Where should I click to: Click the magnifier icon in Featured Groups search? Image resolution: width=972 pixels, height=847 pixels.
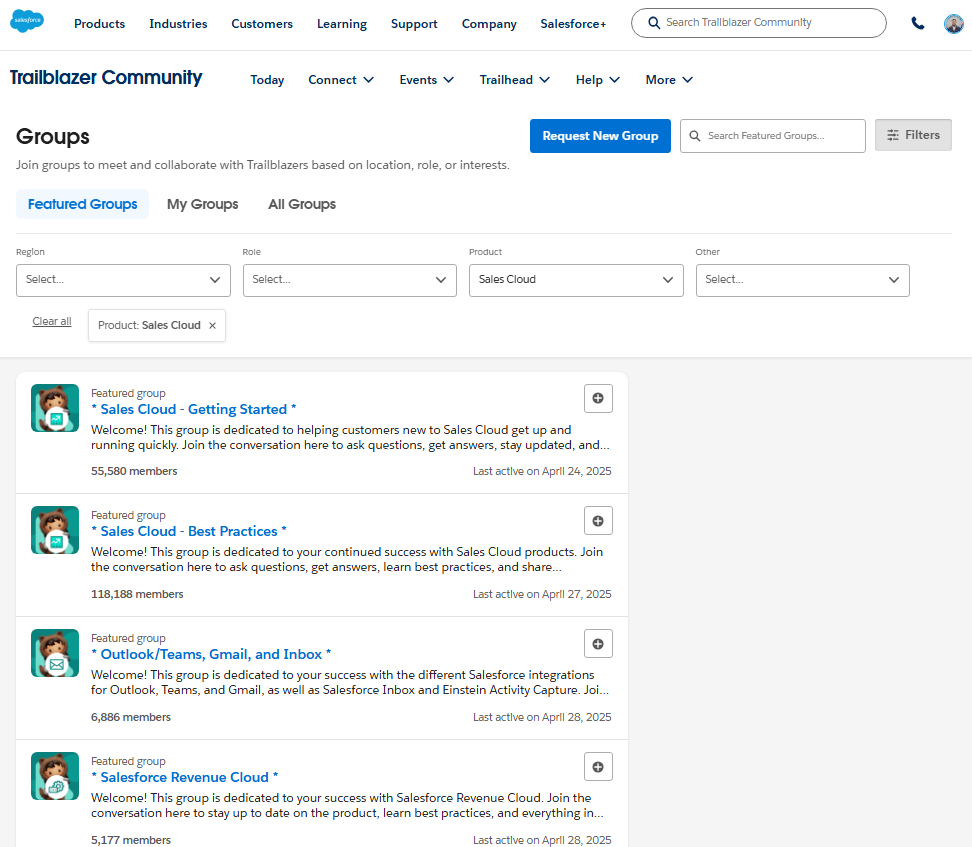pyautogui.click(x=695, y=136)
